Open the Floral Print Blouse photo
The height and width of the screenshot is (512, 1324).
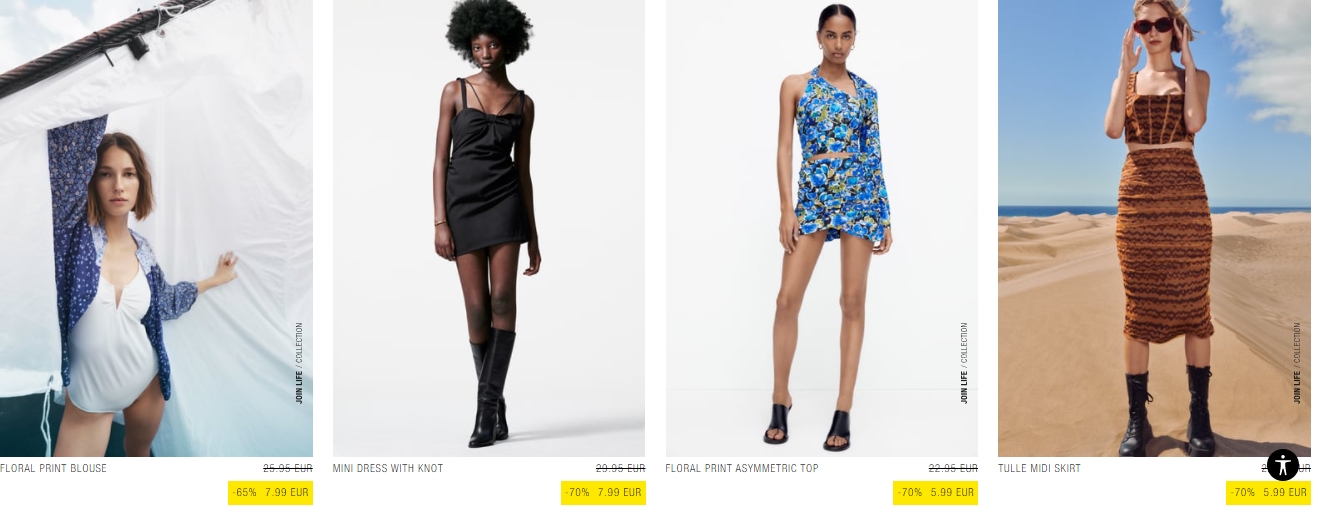pyautogui.click(x=156, y=228)
